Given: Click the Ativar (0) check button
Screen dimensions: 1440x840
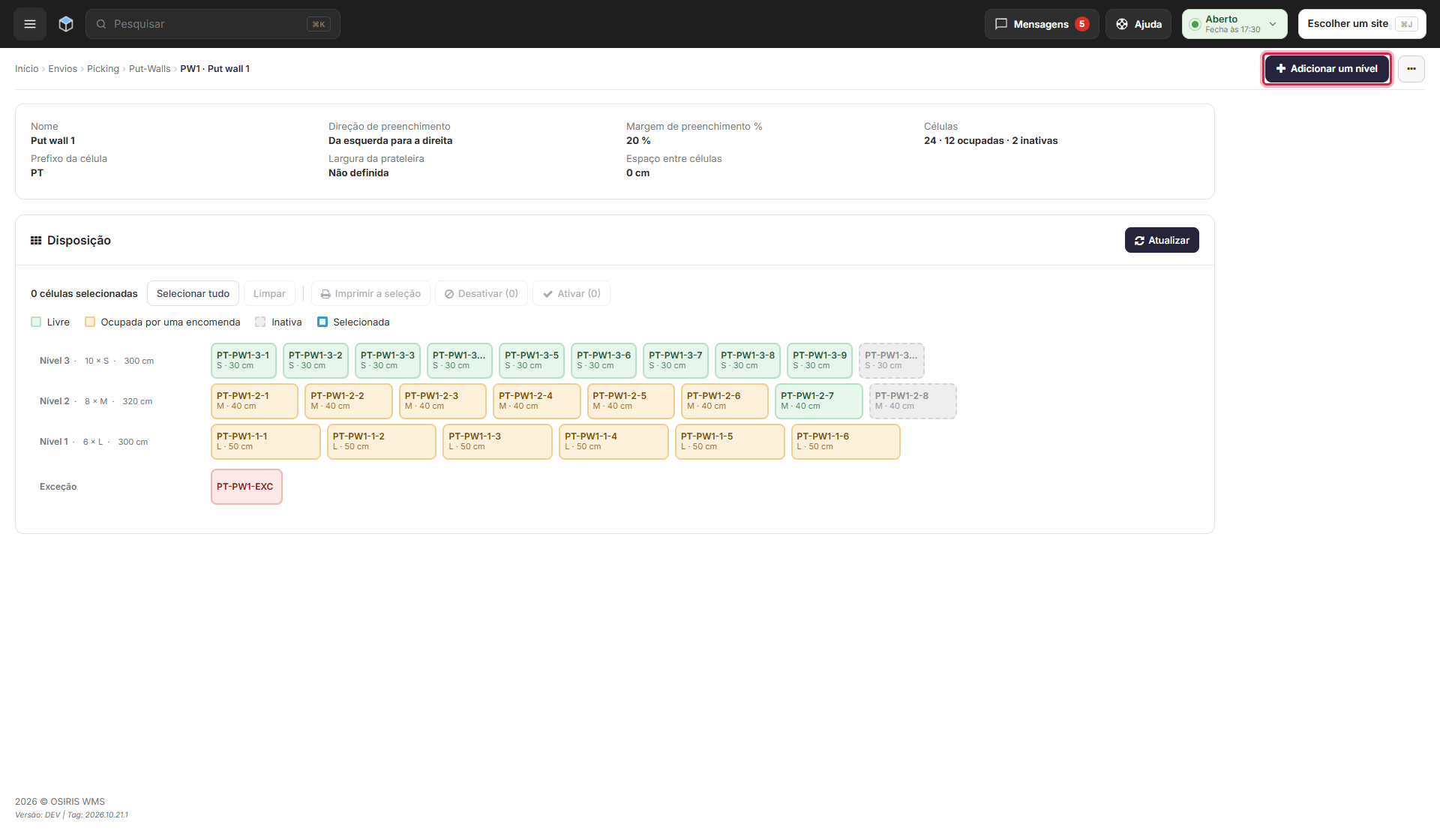Looking at the screenshot, I should [571, 293].
